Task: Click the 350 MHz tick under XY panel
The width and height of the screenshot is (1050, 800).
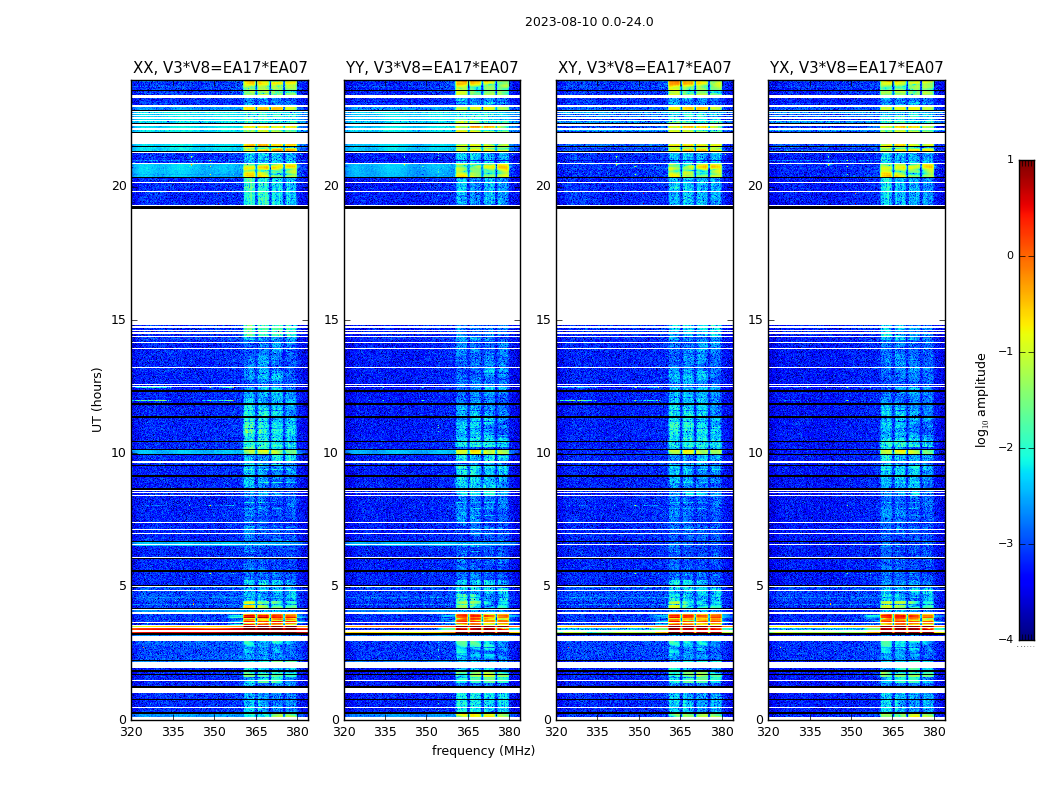Action: [x=639, y=732]
